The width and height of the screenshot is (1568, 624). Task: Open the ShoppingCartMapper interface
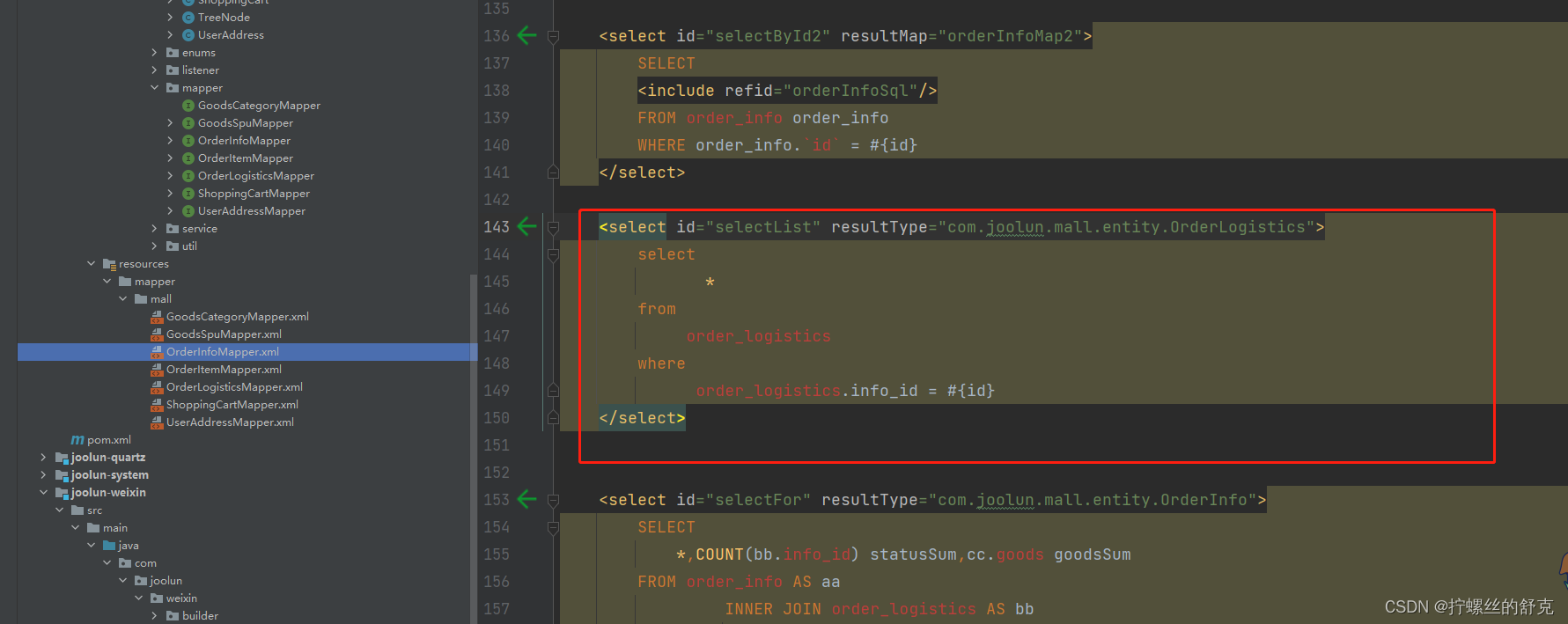point(254,193)
